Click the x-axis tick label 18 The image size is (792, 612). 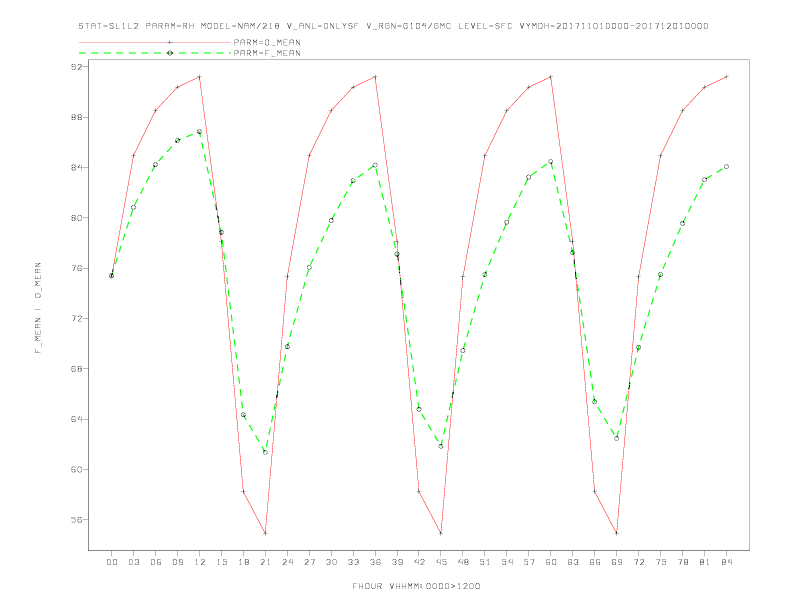pos(243,562)
